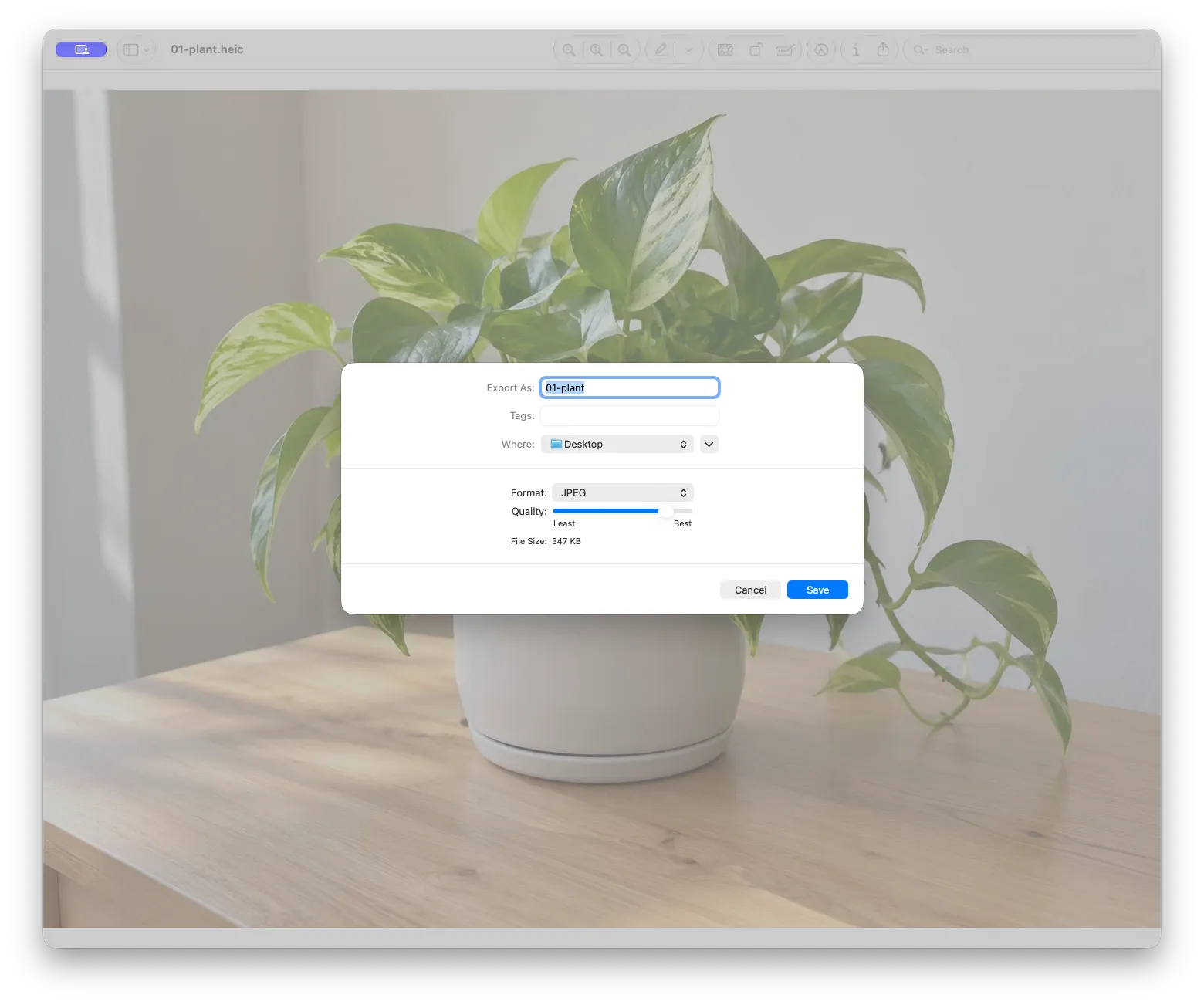Click the Quality slider knob
The width and height of the screenshot is (1204, 1005).
tap(665, 511)
